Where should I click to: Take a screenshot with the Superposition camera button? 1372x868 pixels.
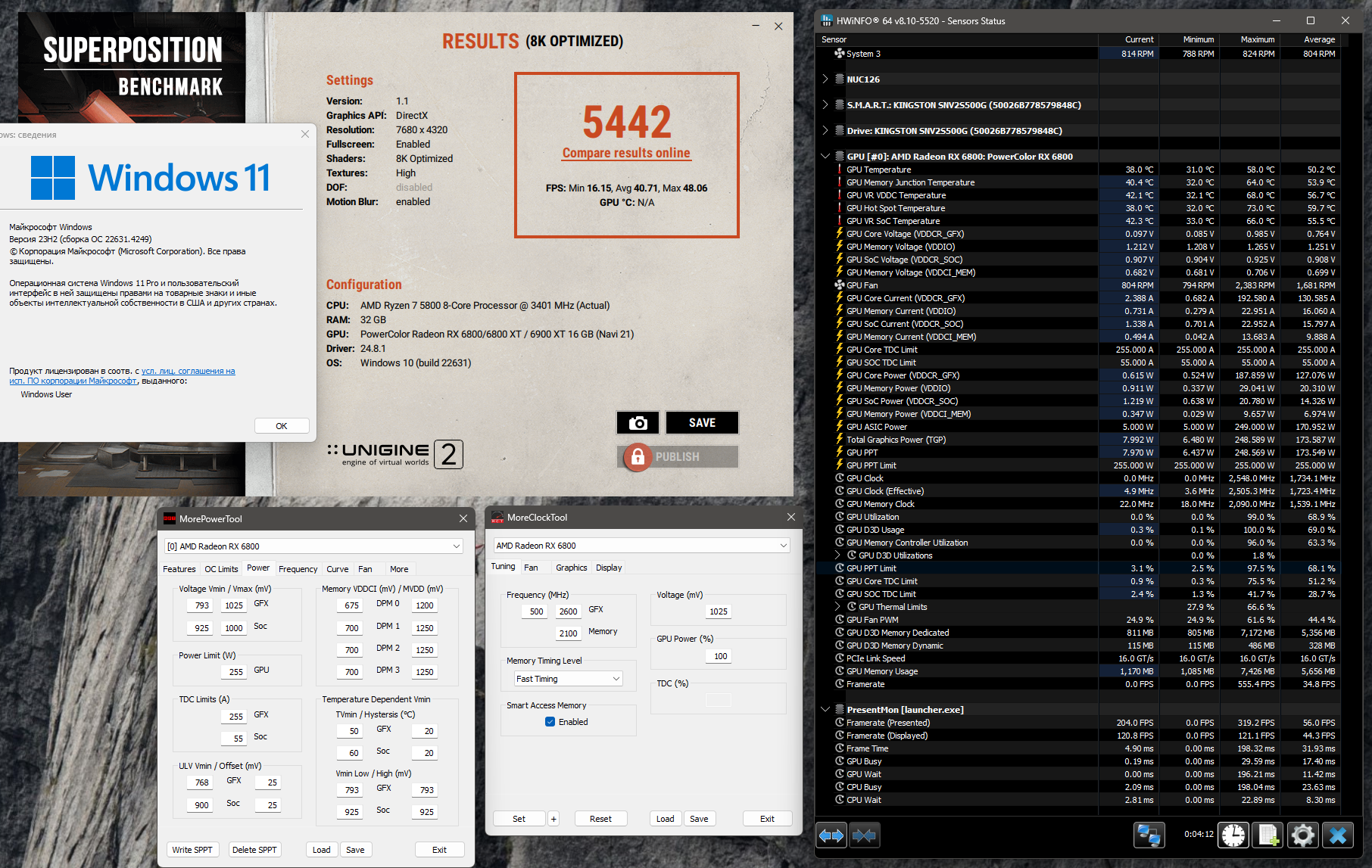(x=638, y=422)
